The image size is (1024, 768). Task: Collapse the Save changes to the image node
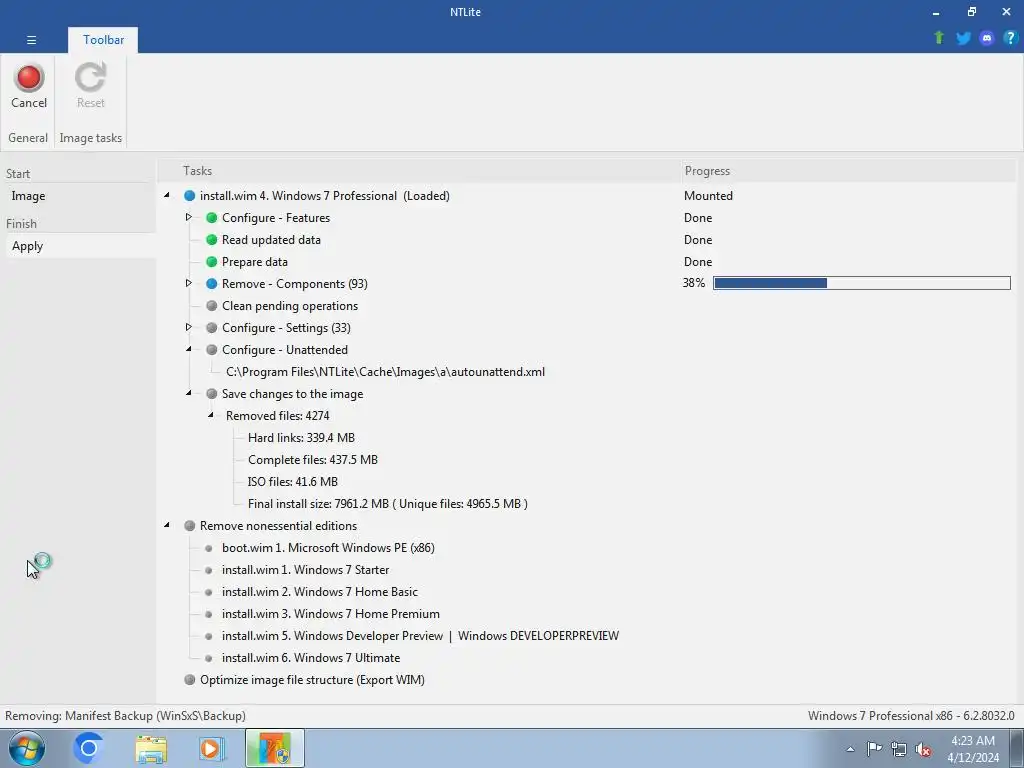(x=189, y=393)
